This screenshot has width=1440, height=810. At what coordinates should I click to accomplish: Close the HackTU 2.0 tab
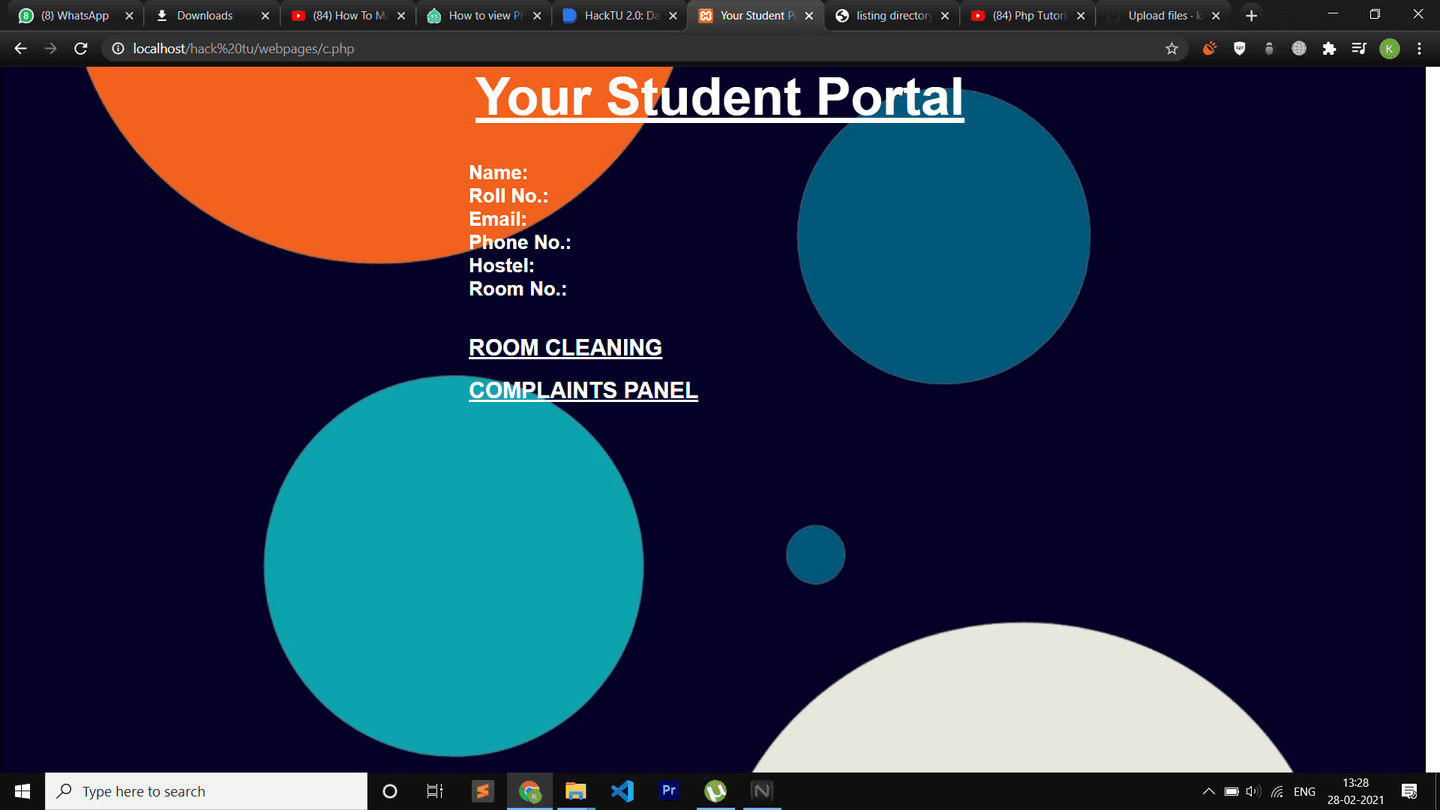673,16
